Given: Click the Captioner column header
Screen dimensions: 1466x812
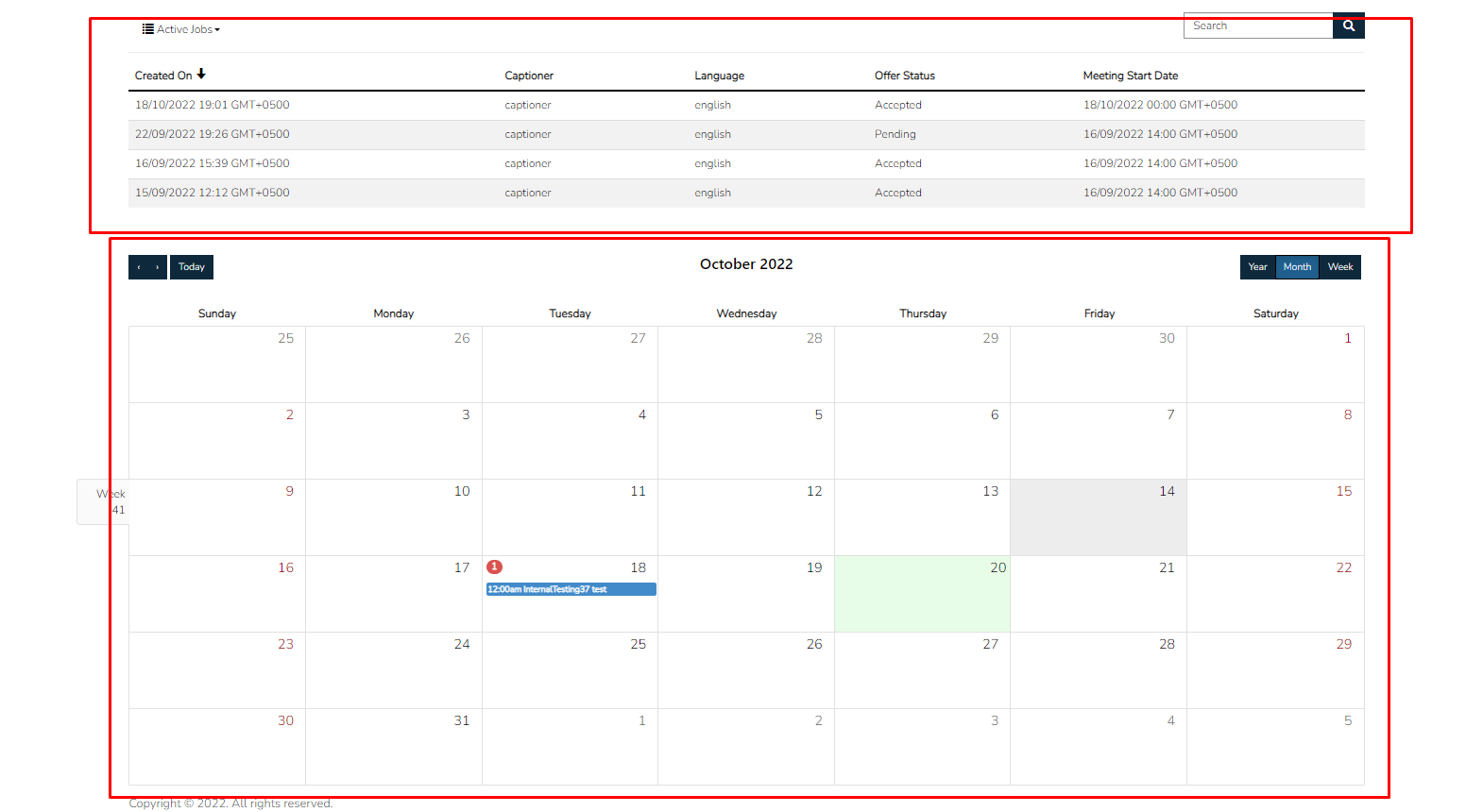Looking at the screenshot, I should tap(529, 76).
